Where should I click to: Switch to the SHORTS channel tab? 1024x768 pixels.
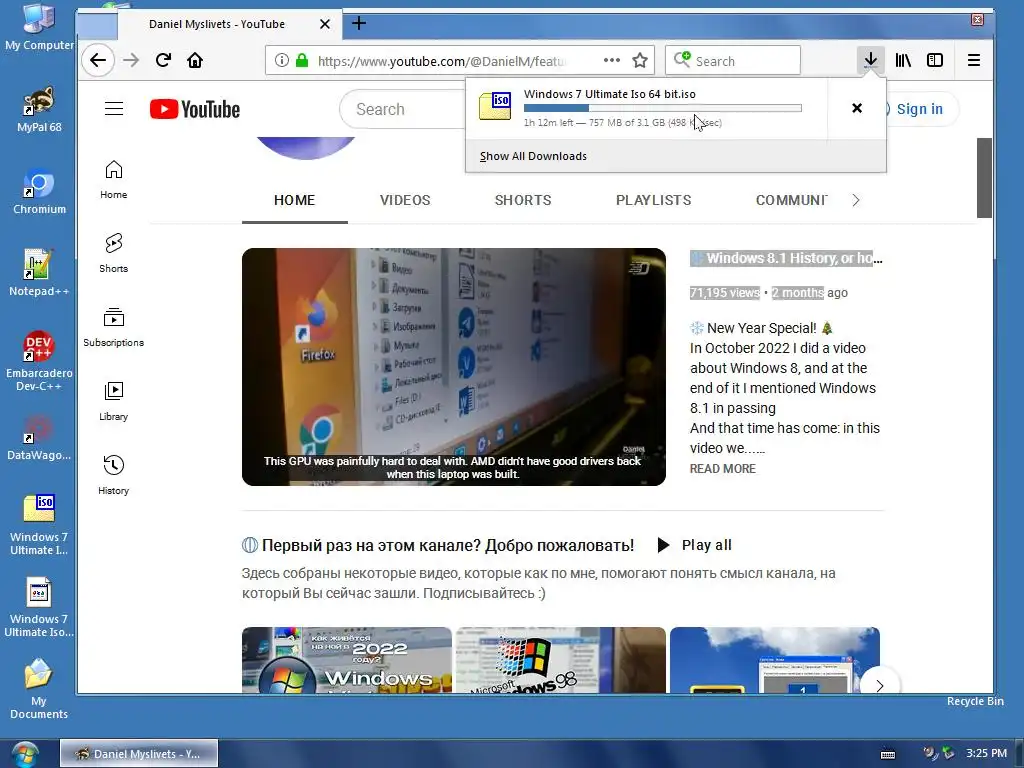tap(523, 200)
